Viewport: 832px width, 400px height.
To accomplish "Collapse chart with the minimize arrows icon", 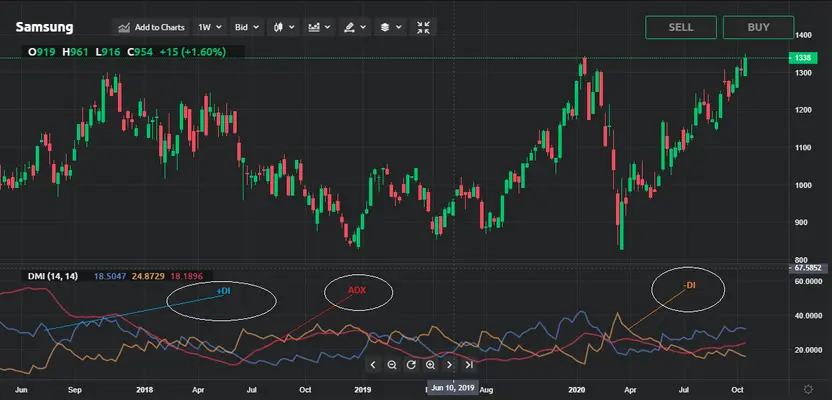I will 424,27.
